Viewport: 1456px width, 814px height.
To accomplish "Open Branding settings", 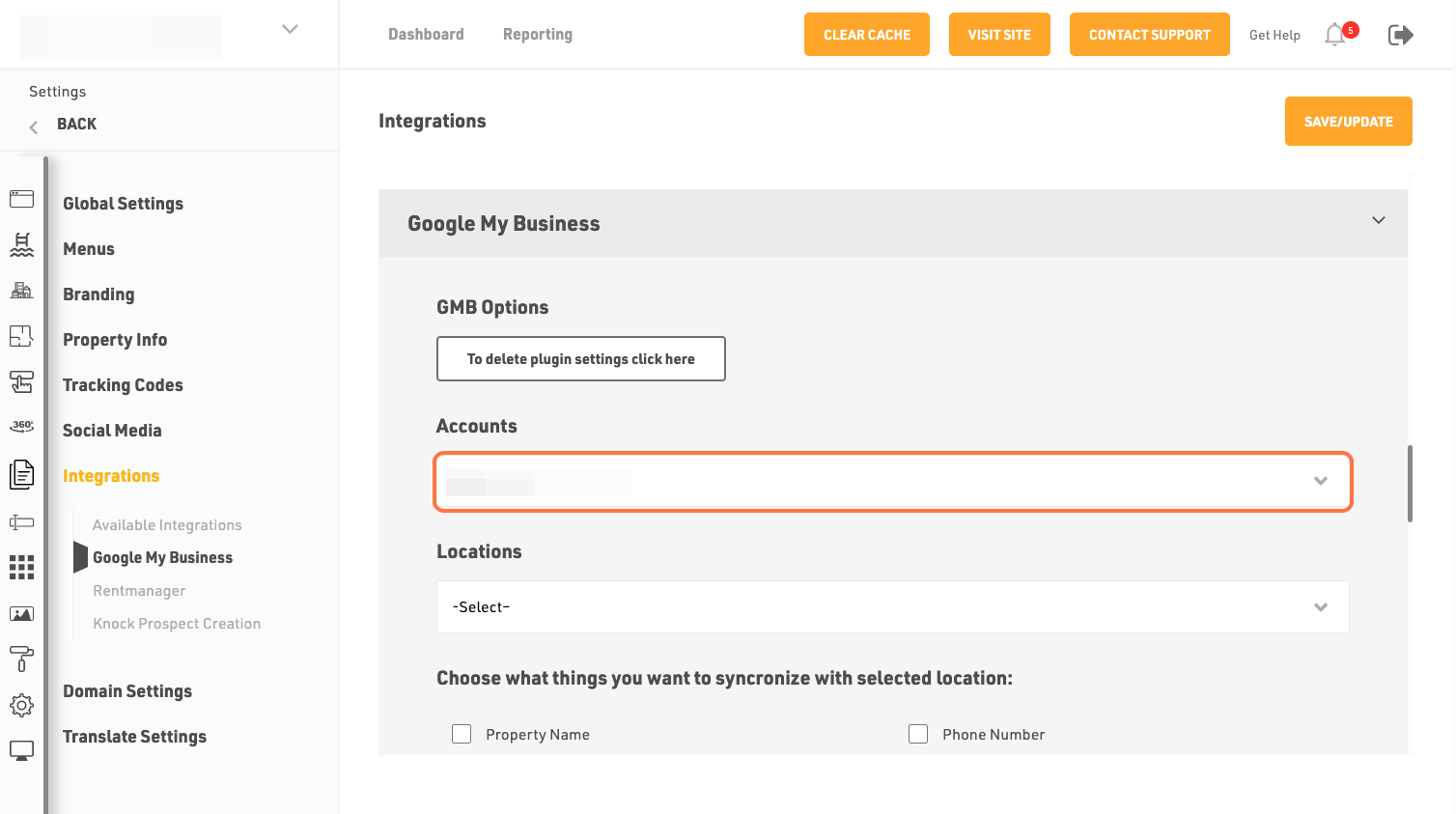I will pyautogui.click(x=98, y=295).
